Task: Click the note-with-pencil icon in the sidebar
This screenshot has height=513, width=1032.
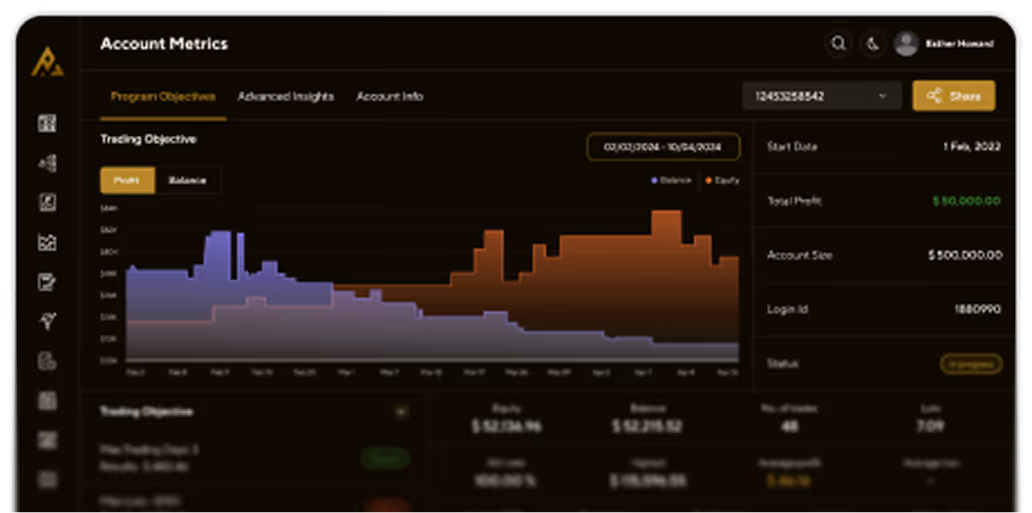Action: [x=47, y=282]
